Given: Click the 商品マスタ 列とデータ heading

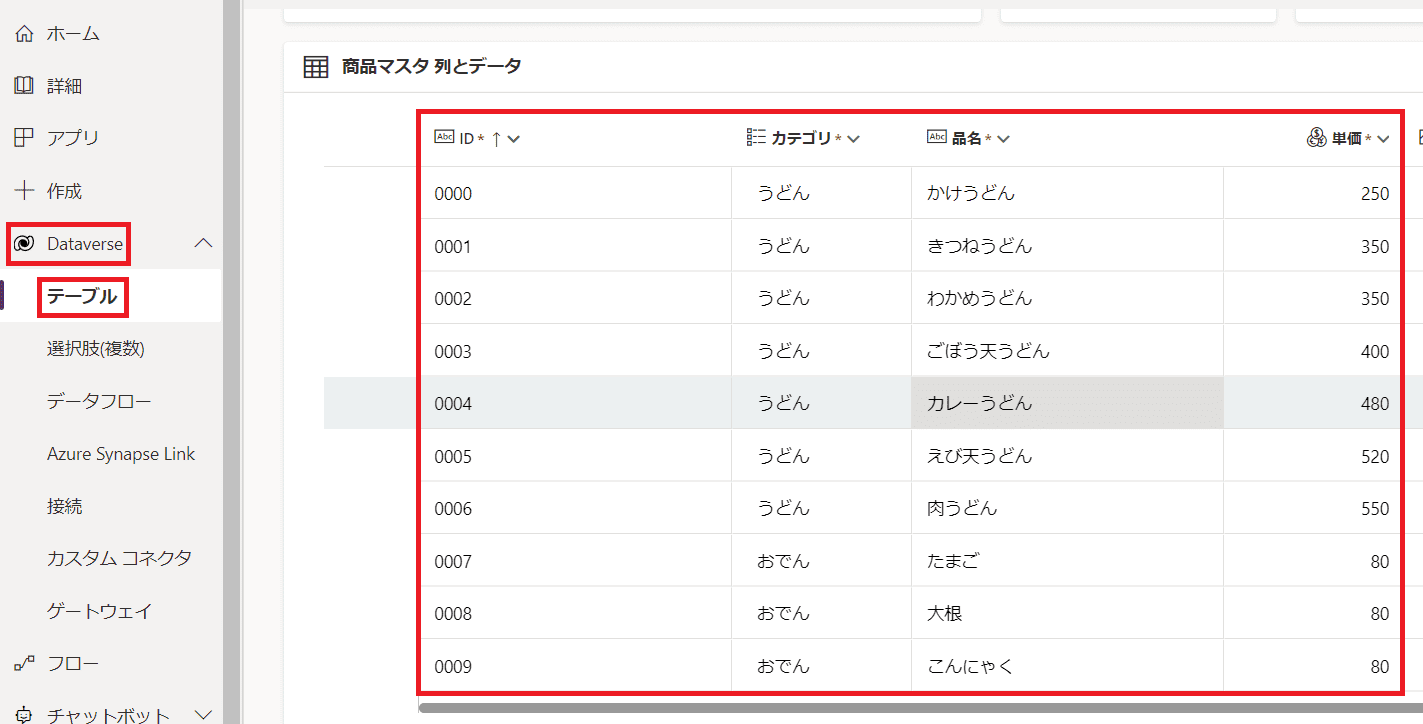Looking at the screenshot, I should click(431, 67).
